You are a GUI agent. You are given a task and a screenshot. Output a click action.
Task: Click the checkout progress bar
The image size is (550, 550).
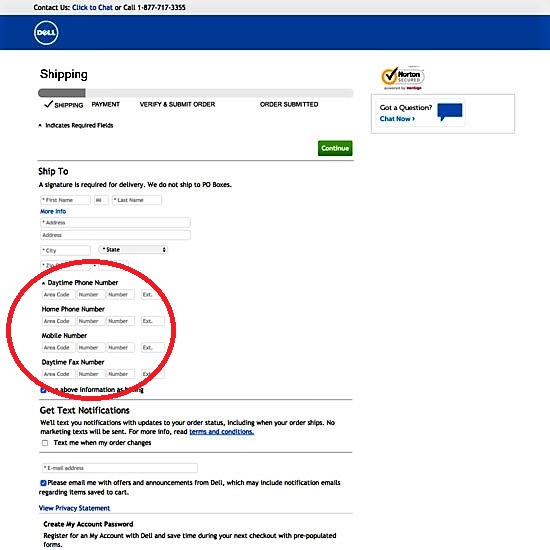click(x=196, y=93)
